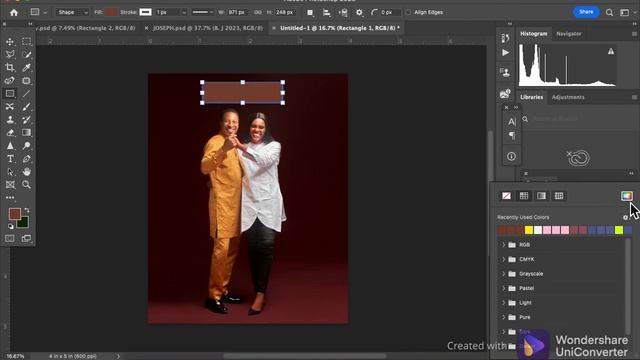The image size is (640, 360).
Task: Choose the Gradient fill type
Action: coord(541,196)
